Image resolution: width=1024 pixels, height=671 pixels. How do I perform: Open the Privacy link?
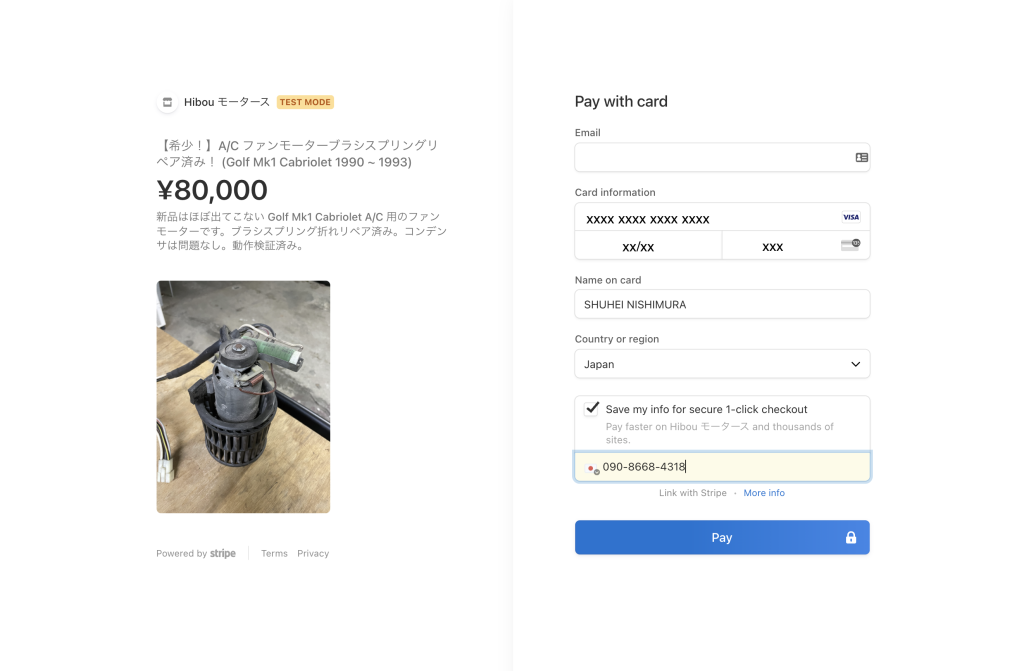[x=313, y=553]
